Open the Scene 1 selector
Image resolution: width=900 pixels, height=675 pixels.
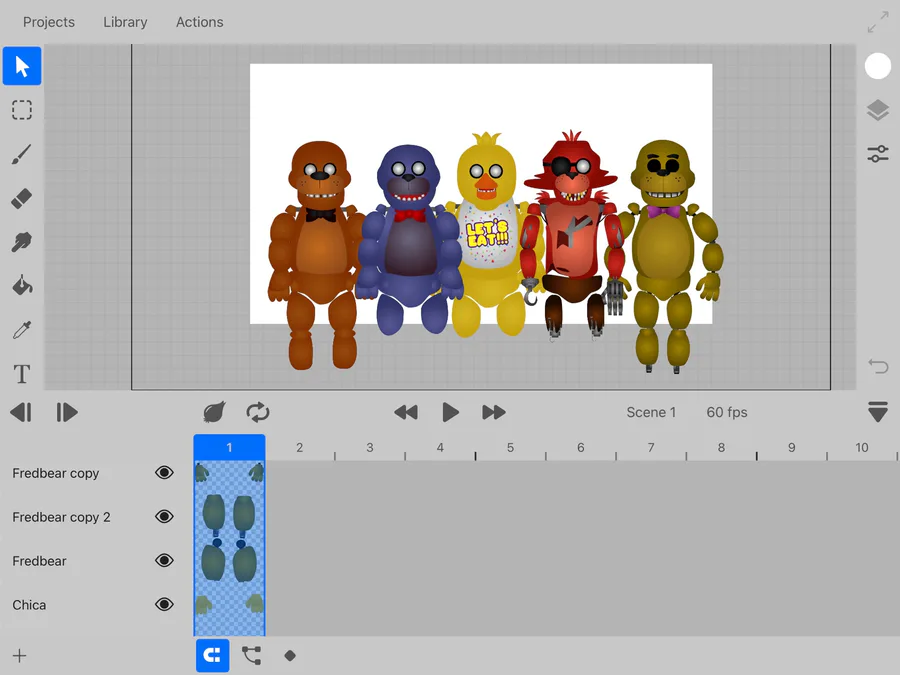click(651, 412)
